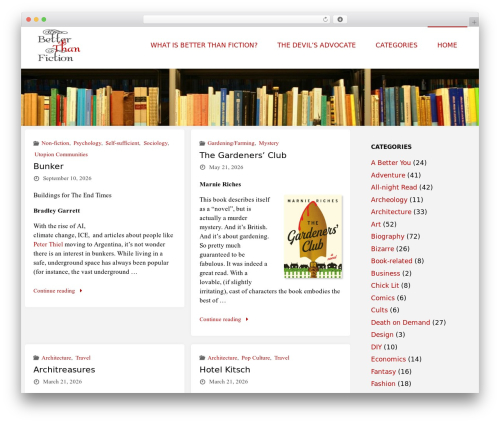Click the September 10, 2026 date

[x=67, y=179]
